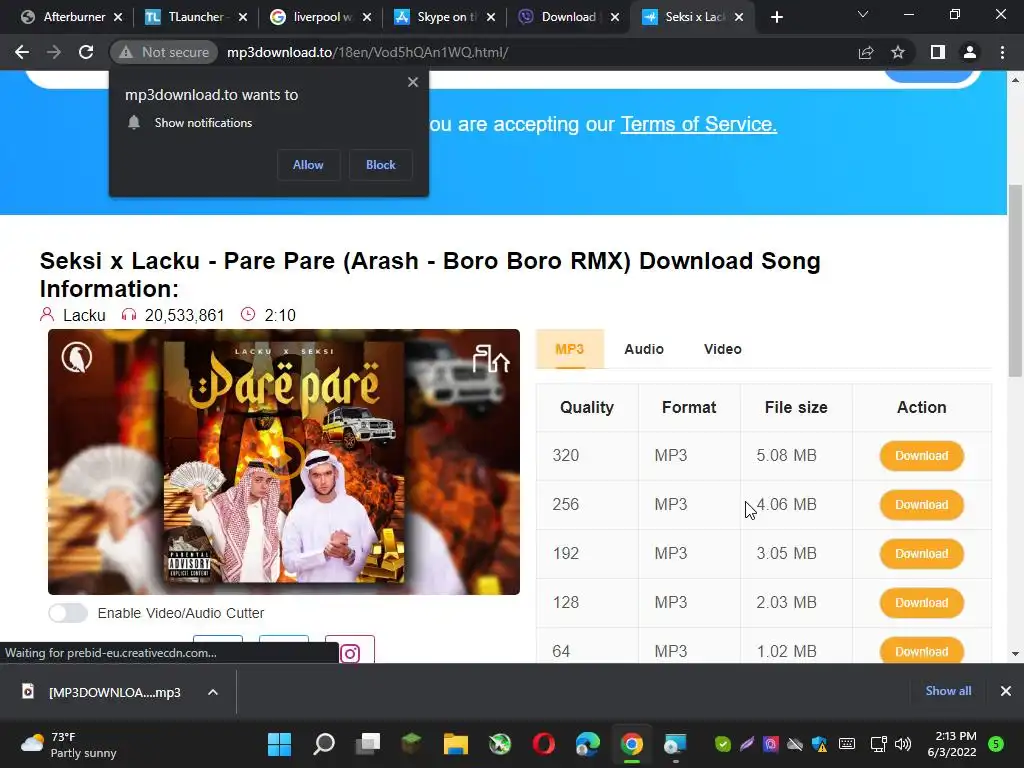Open notification center badge showing 5
Viewport: 1024px width, 768px height.
pos(996,744)
